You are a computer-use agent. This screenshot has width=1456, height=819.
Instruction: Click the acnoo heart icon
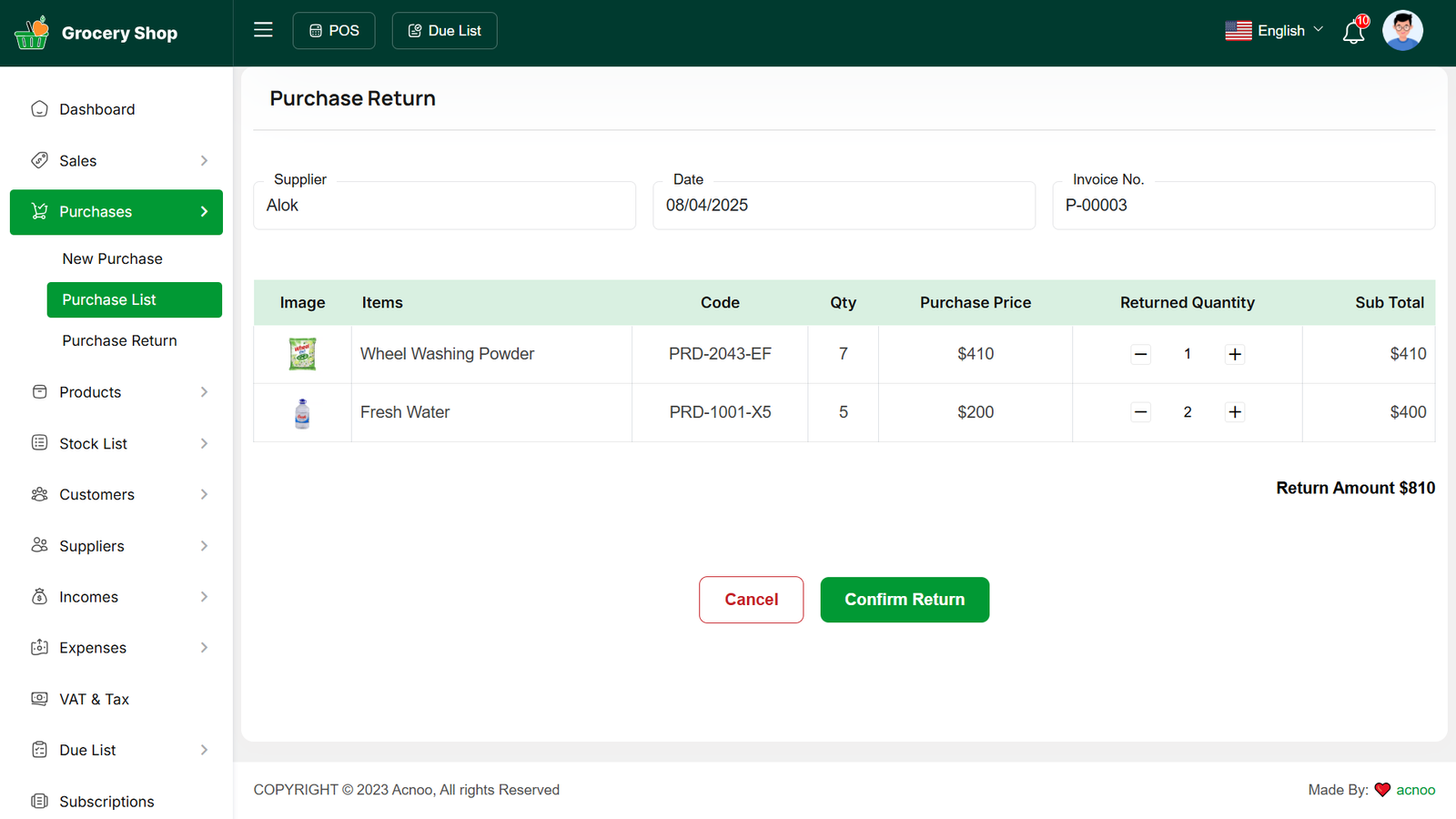(x=1382, y=790)
